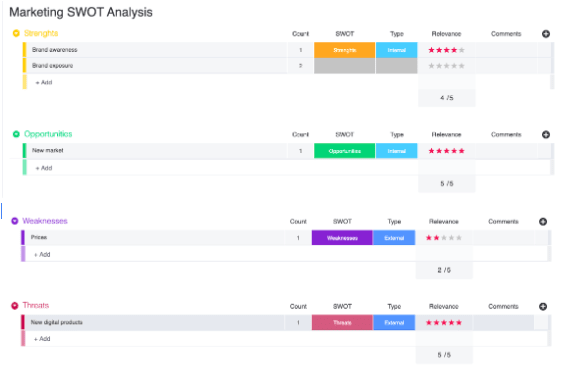Click Relevance column header in Opportunities group
The width and height of the screenshot is (561, 369).
[x=446, y=135]
